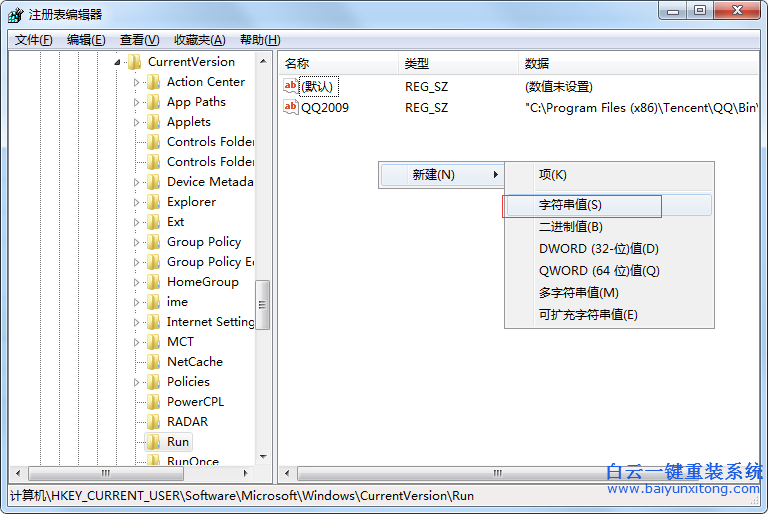The width and height of the screenshot is (768, 514).
Task: Click the 名称 column header
Action: pyautogui.click(x=298, y=63)
